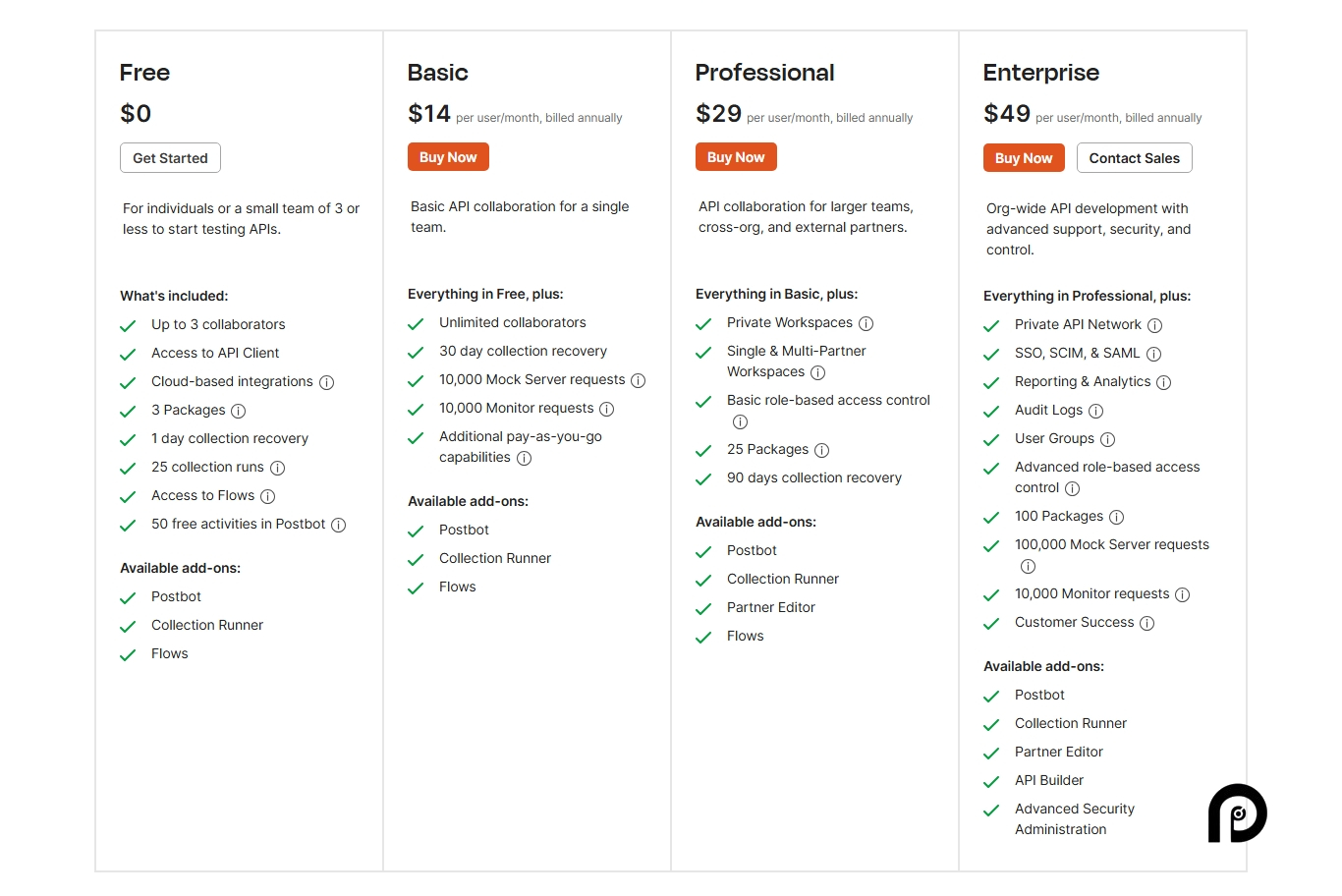Click the Contact Sales button
Image resolution: width=1342 pixels, height=896 pixels.
click(x=1134, y=158)
